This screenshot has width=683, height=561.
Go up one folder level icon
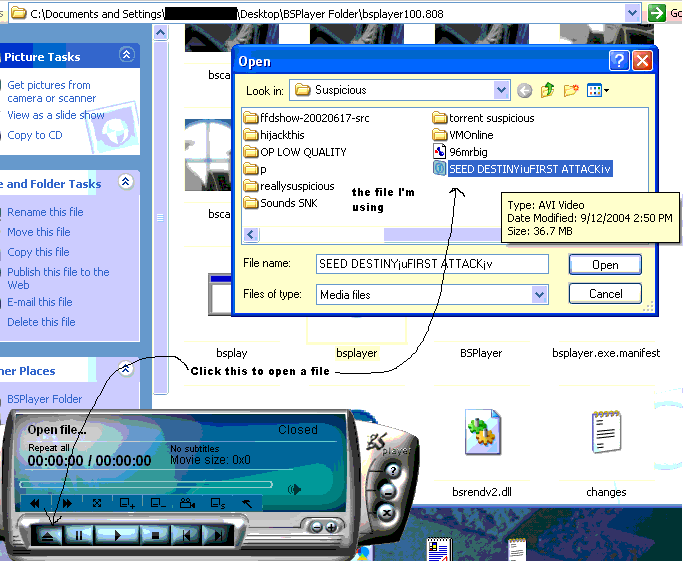click(548, 90)
